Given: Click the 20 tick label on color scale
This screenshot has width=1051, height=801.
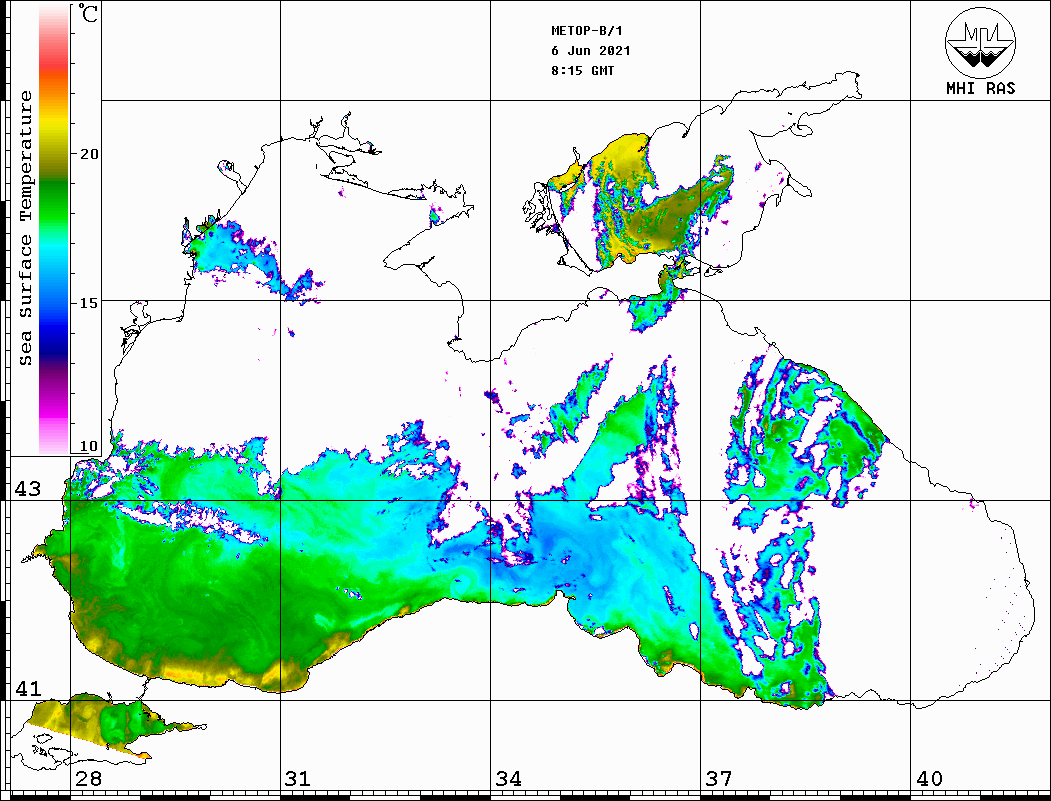Looking at the screenshot, I should [x=88, y=154].
